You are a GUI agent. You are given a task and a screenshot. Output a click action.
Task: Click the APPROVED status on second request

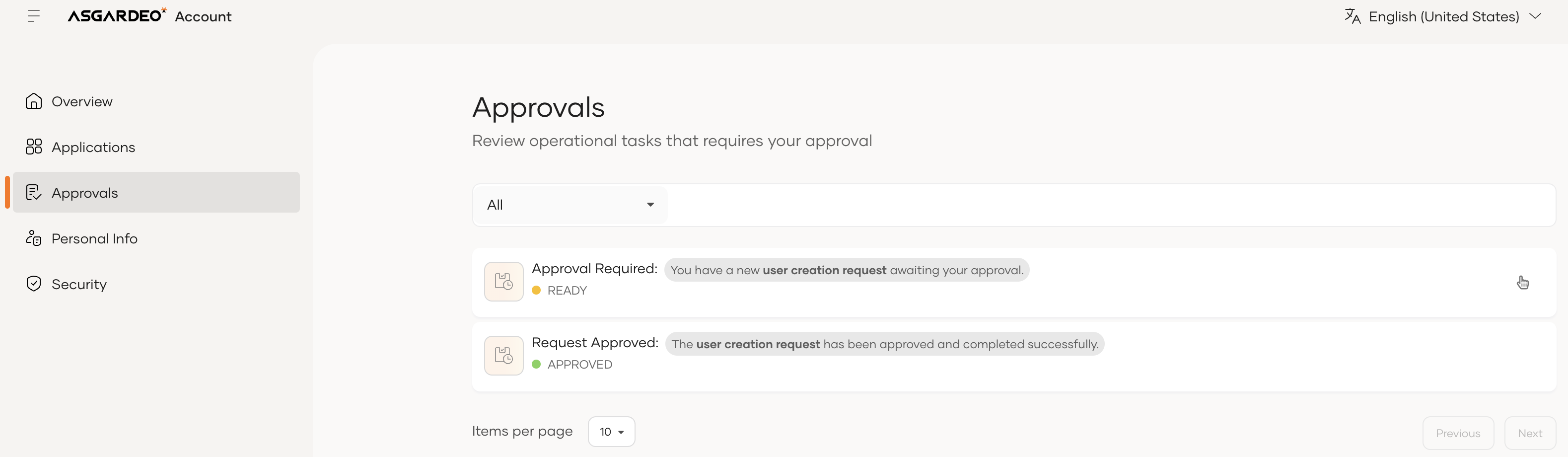point(579,365)
